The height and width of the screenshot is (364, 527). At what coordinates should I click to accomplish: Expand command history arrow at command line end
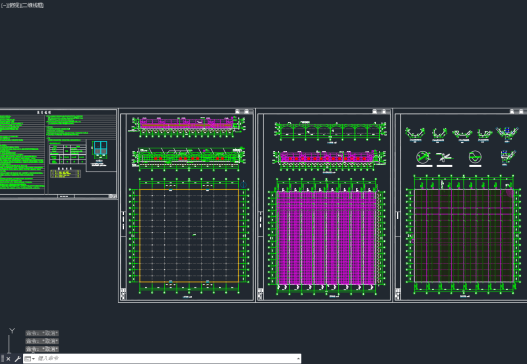(x=298, y=359)
